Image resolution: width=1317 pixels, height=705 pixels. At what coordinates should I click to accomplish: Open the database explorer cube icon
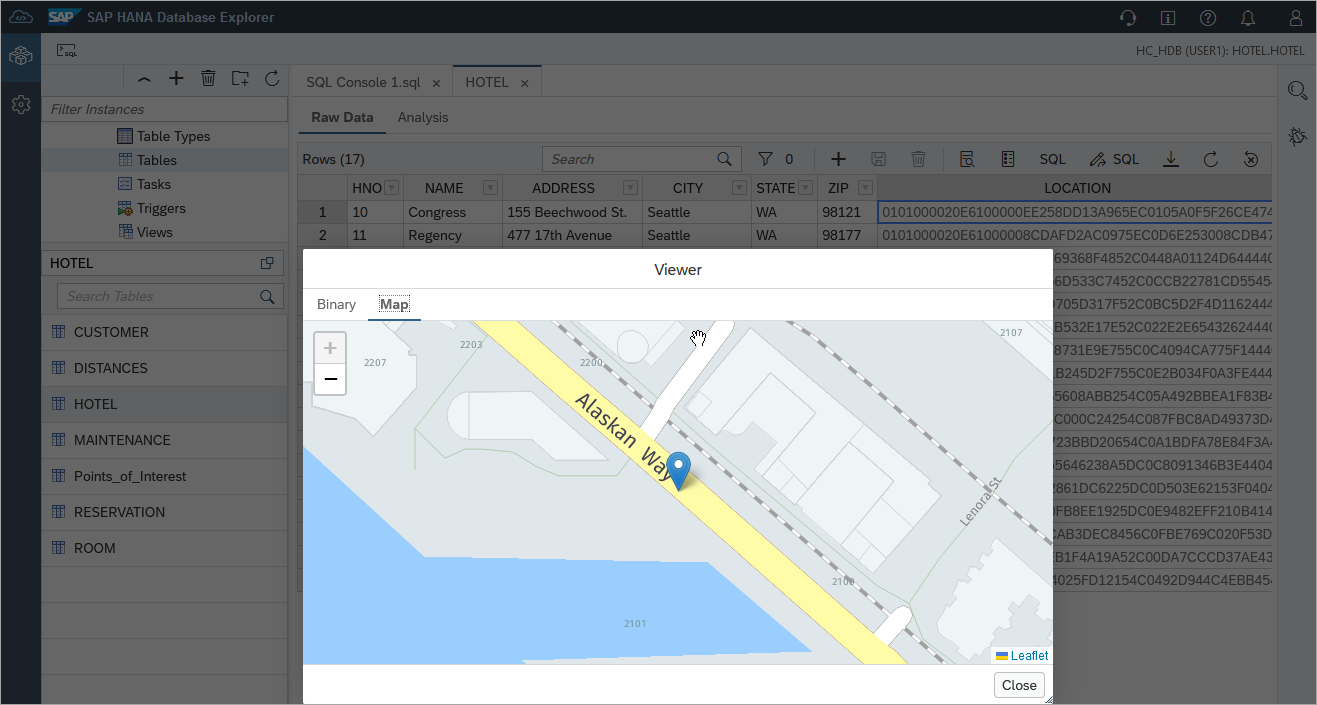point(20,56)
